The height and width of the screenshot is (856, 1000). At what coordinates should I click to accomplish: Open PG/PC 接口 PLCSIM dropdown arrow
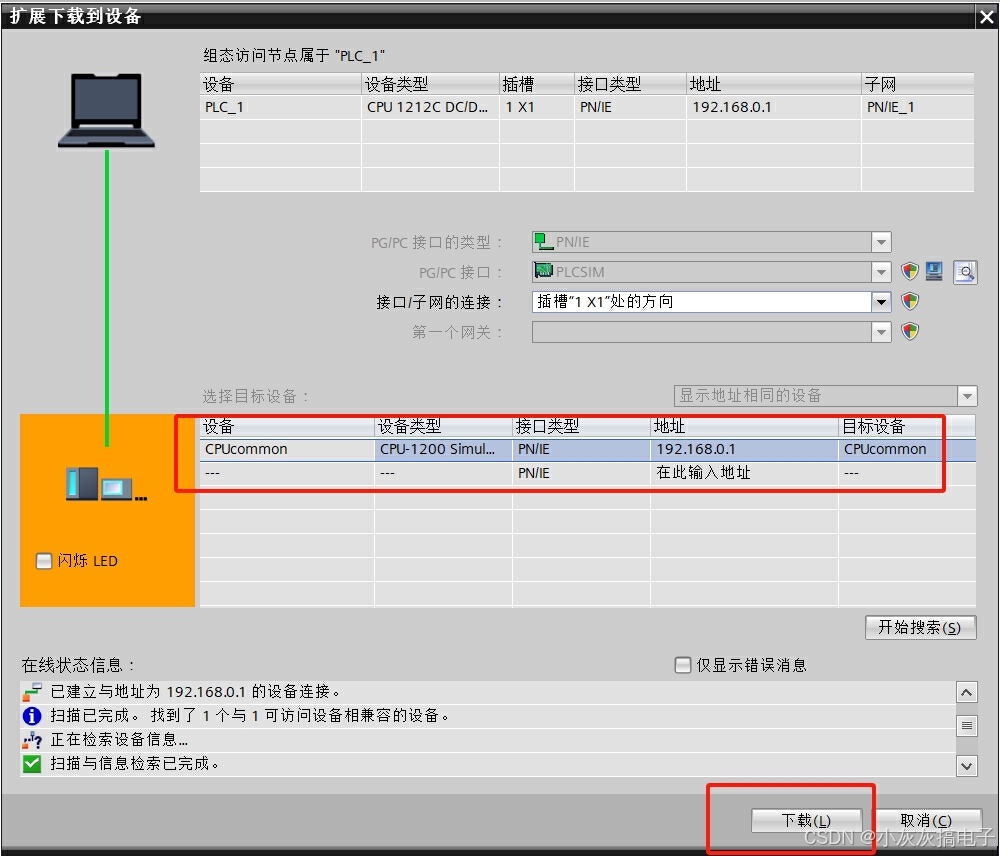(881, 272)
